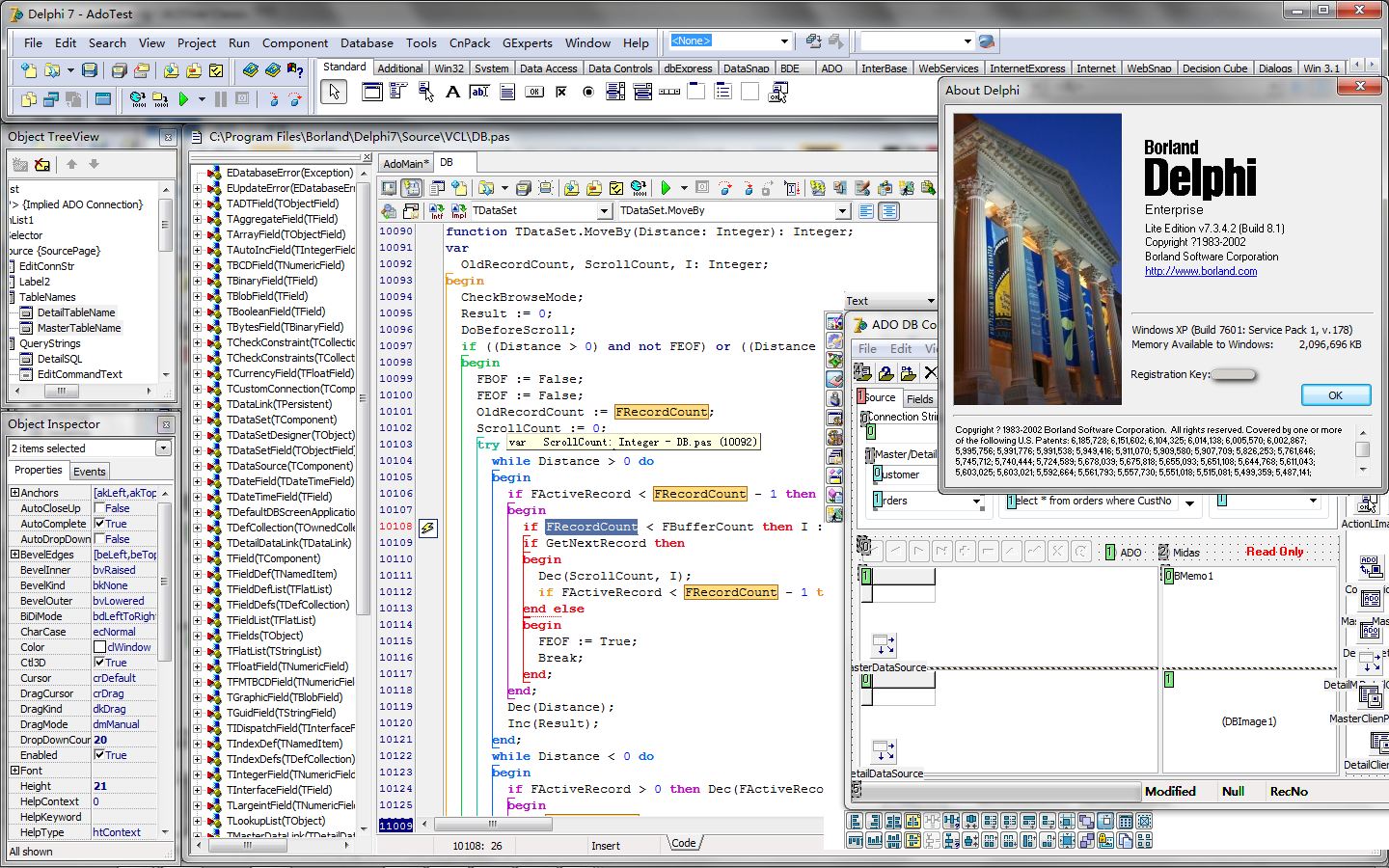Select the arrow pointer tool in component palette
Image resolution: width=1389 pixels, height=868 pixels.
pos(334,92)
